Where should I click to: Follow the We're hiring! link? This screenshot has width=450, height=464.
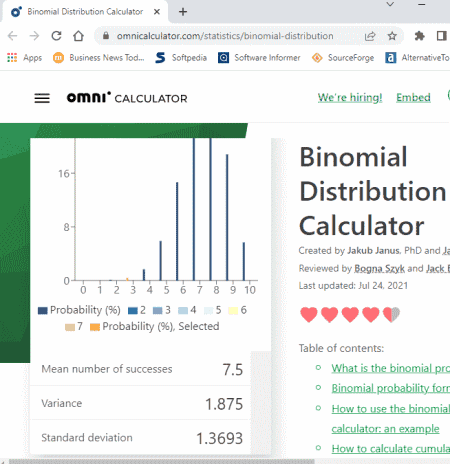coord(350,97)
